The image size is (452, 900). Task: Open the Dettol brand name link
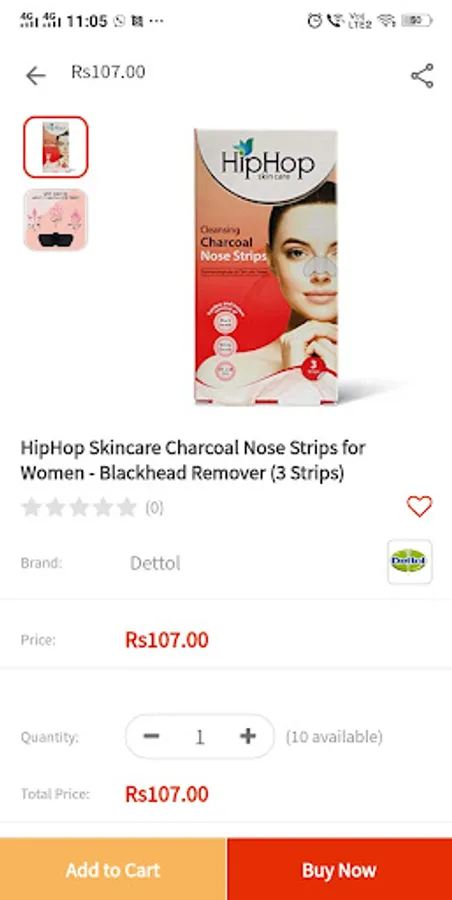coord(155,563)
